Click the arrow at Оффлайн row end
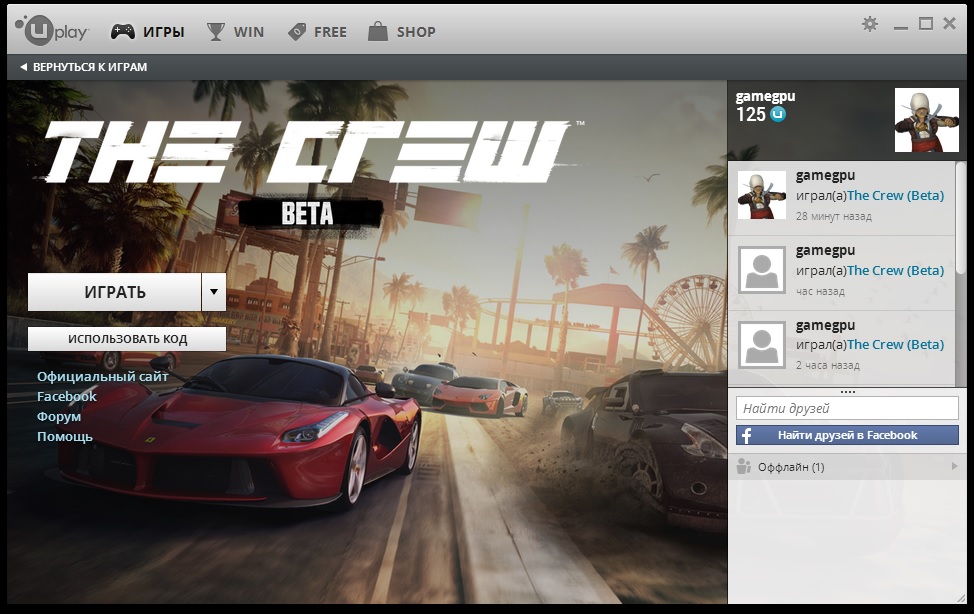 (x=955, y=466)
